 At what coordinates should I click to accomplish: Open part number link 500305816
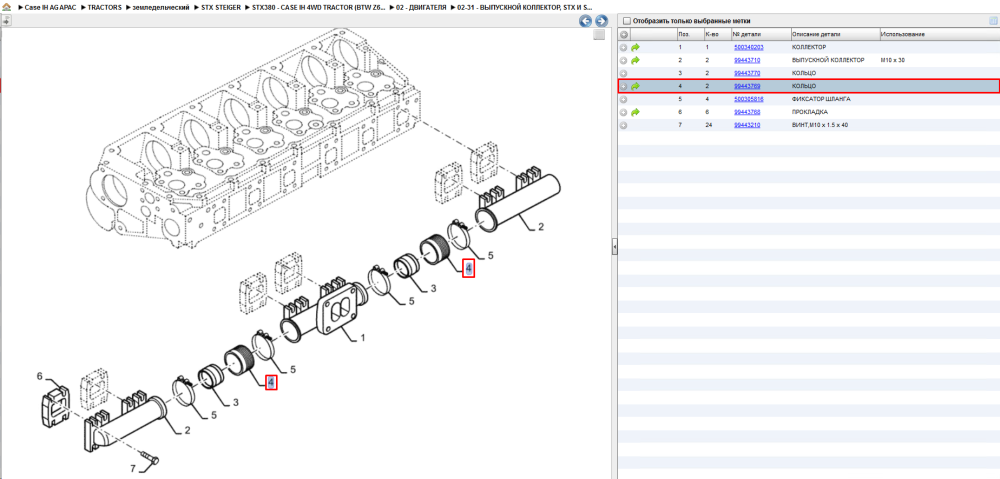tap(748, 99)
